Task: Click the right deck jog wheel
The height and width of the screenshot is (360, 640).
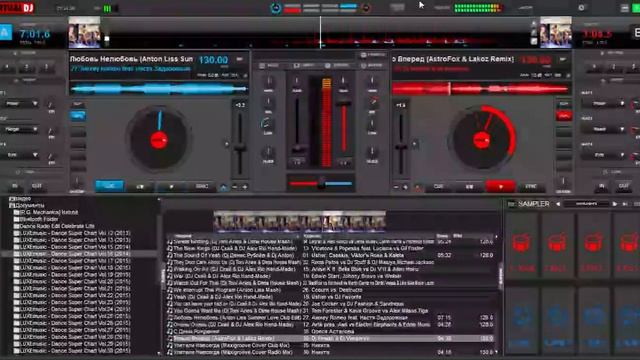Action: (x=482, y=140)
